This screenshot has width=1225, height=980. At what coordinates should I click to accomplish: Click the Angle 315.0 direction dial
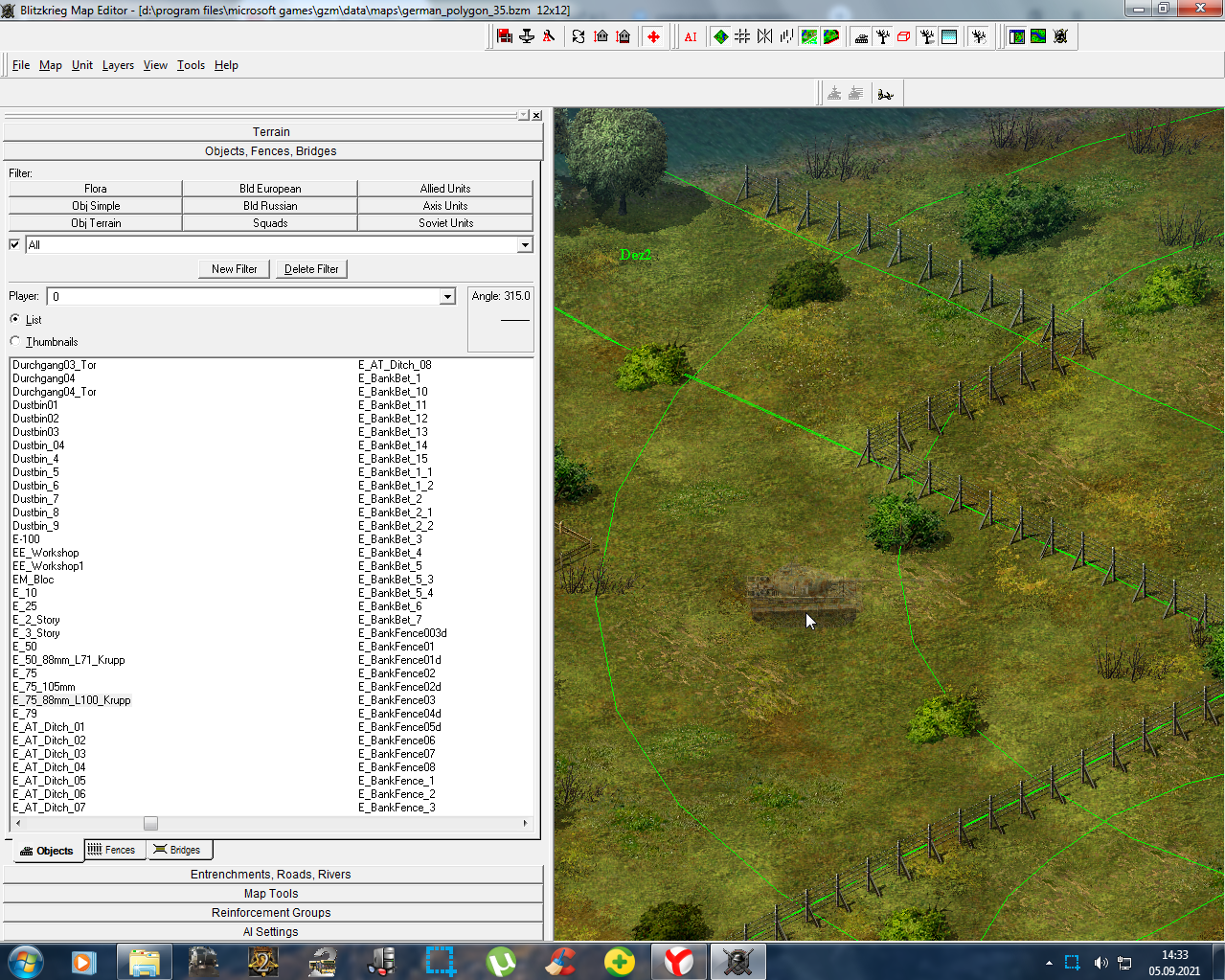pos(502,319)
